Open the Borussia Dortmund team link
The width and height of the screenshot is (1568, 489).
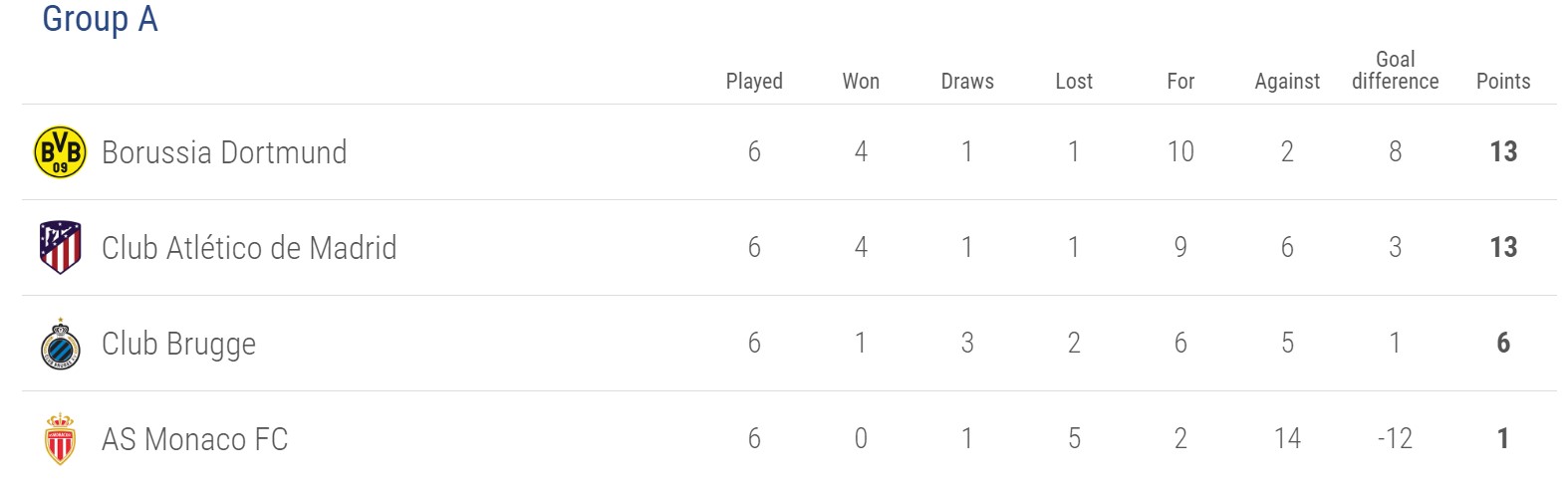click(x=224, y=152)
